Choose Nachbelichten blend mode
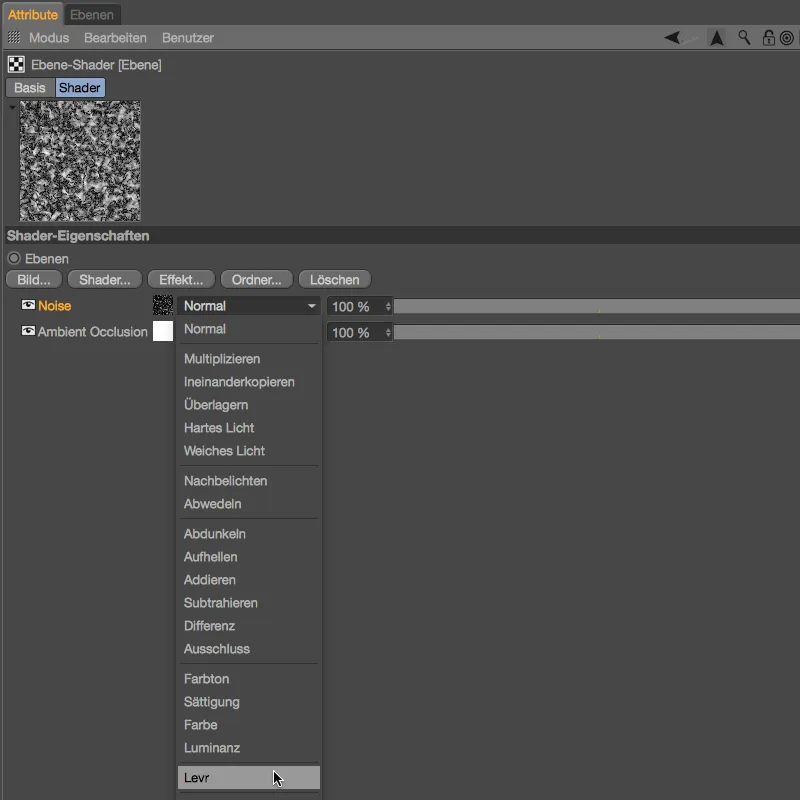 pyautogui.click(x=249, y=481)
